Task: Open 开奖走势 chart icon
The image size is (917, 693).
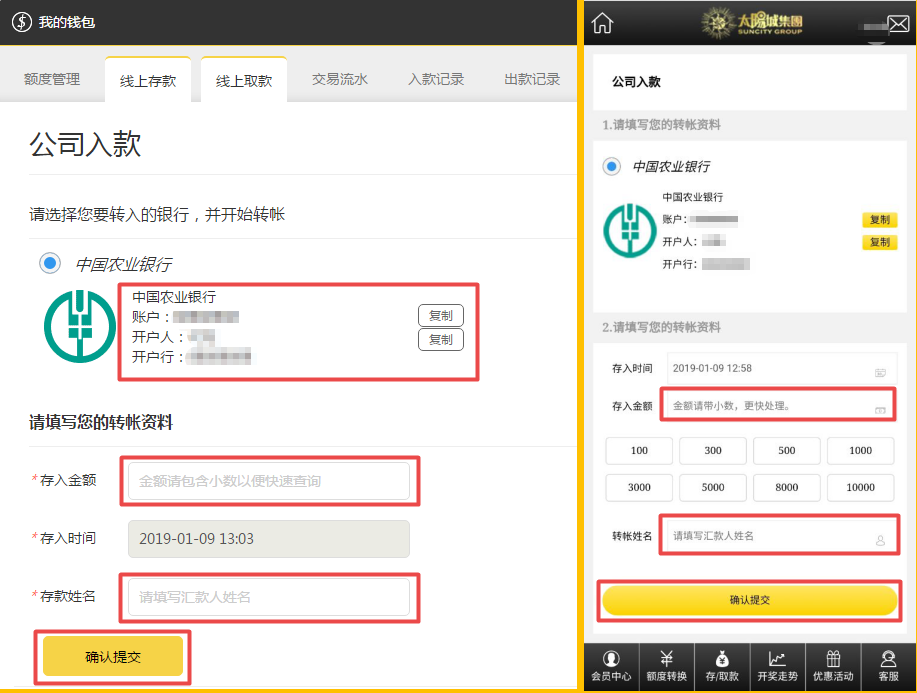Action: tap(777, 667)
